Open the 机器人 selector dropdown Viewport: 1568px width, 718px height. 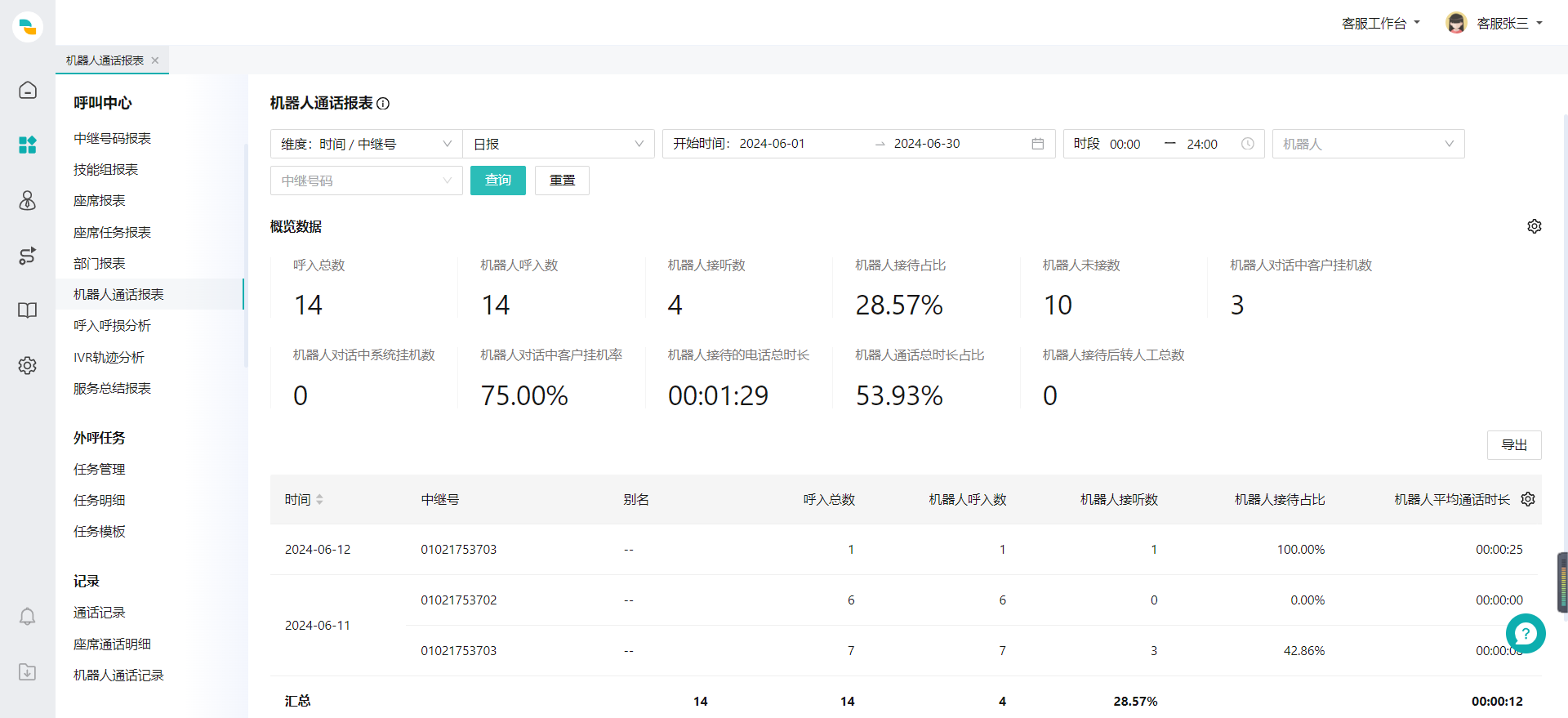click(x=1368, y=144)
